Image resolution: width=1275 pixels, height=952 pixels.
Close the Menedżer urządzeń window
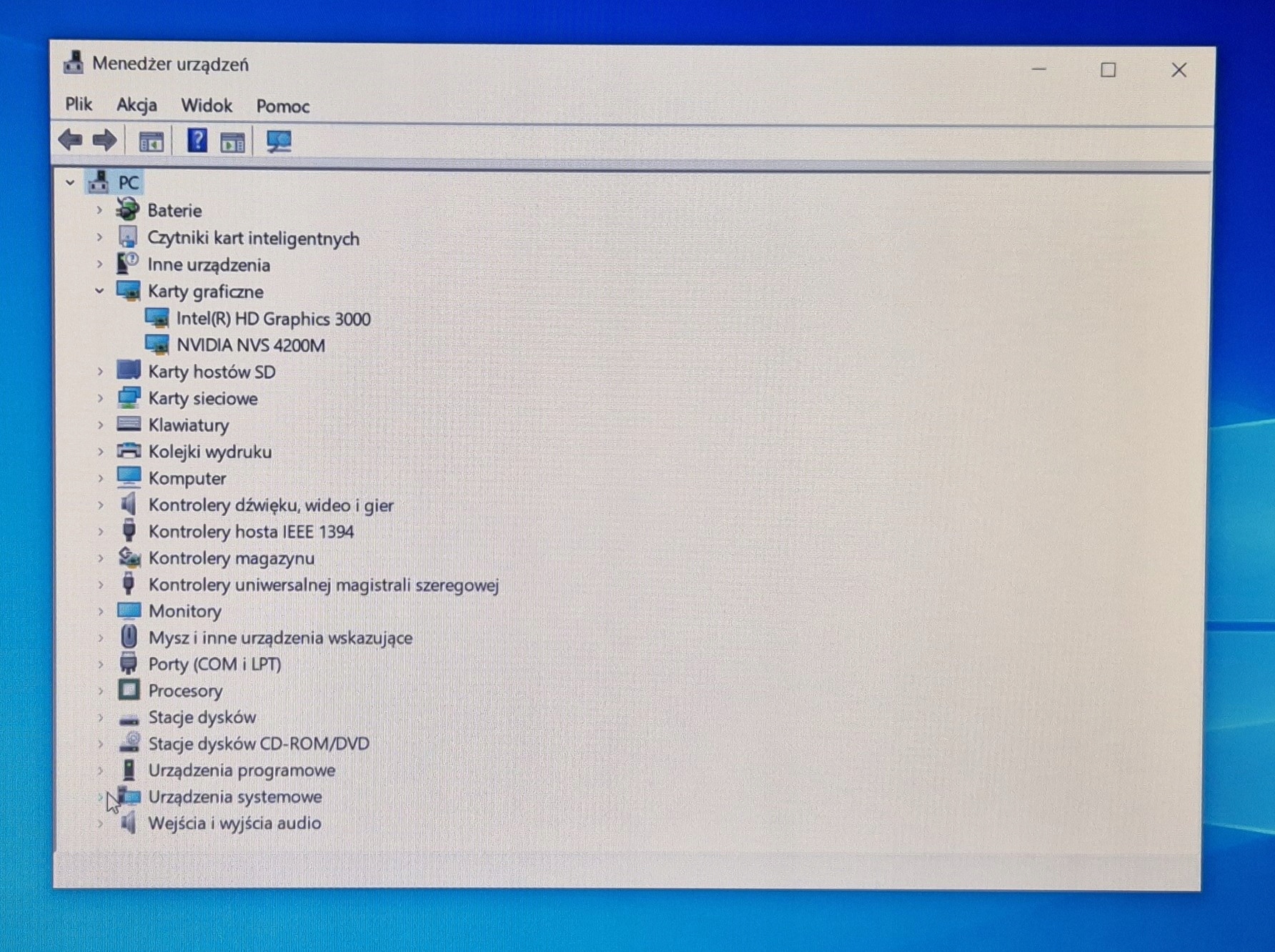[1179, 70]
